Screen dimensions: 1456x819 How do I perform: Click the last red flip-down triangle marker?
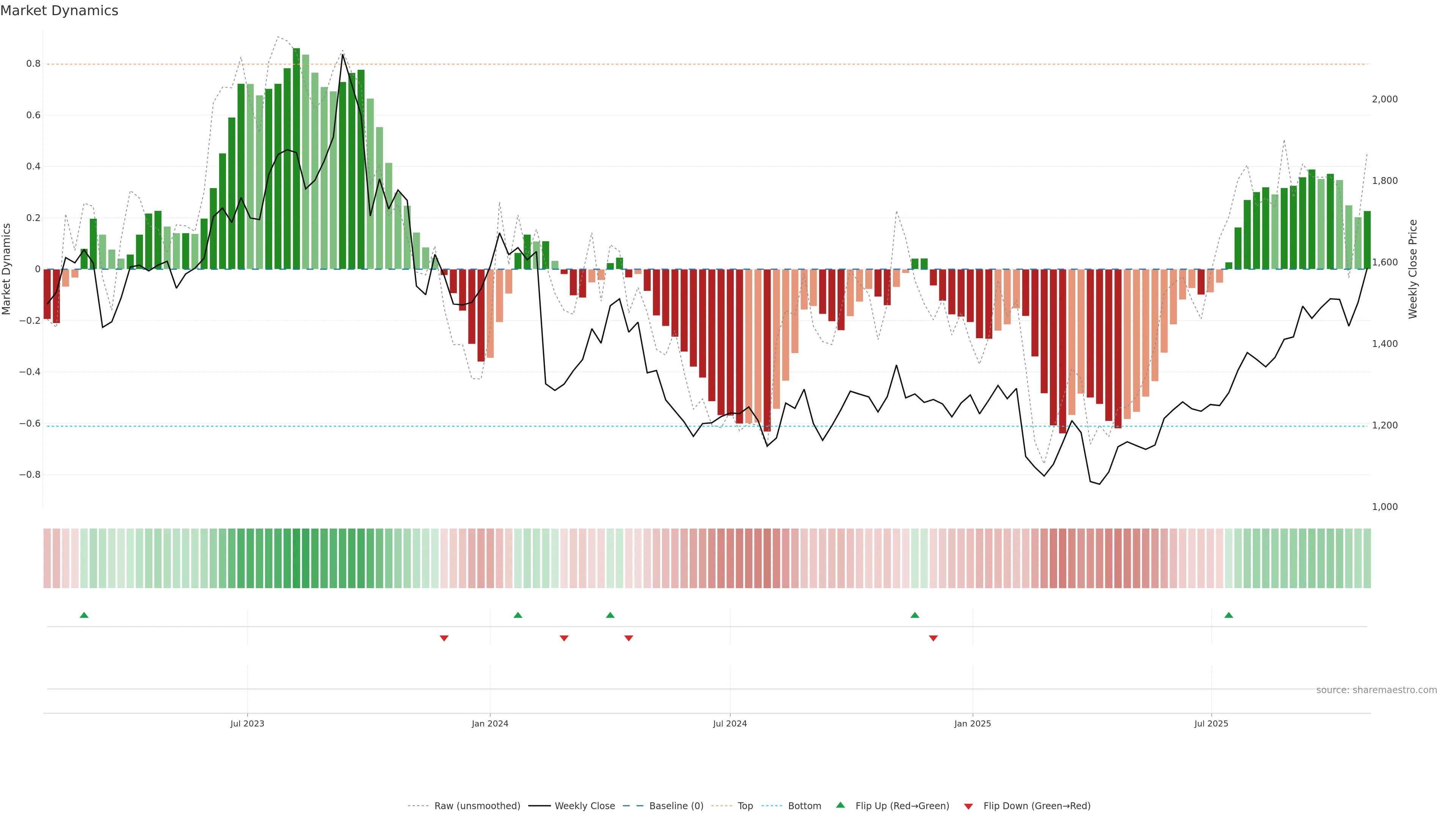coord(933,638)
